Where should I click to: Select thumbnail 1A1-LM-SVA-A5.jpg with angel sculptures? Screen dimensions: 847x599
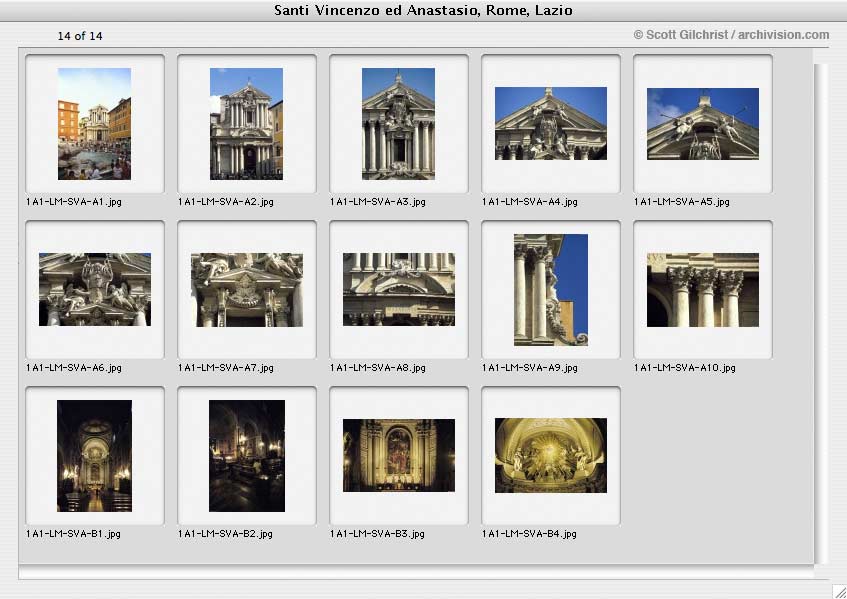[703, 124]
